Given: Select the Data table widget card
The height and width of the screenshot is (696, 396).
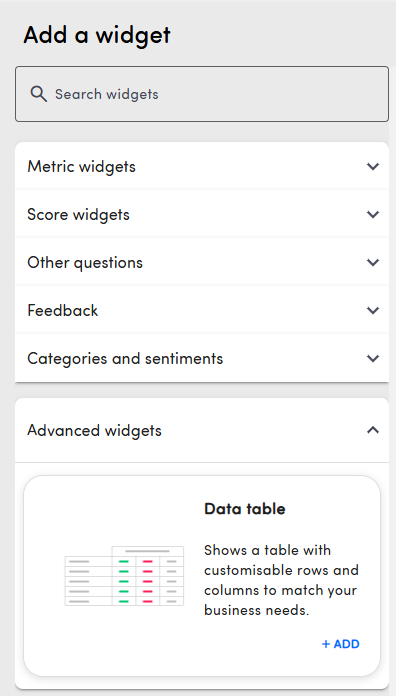Looking at the screenshot, I should pyautogui.click(x=202, y=576).
